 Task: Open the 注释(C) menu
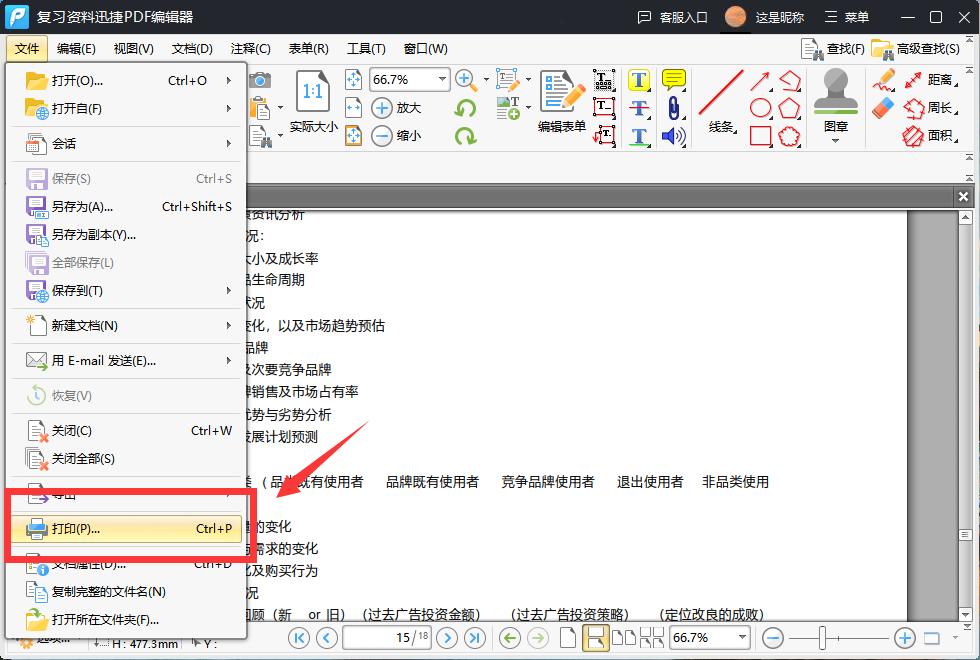coord(249,48)
